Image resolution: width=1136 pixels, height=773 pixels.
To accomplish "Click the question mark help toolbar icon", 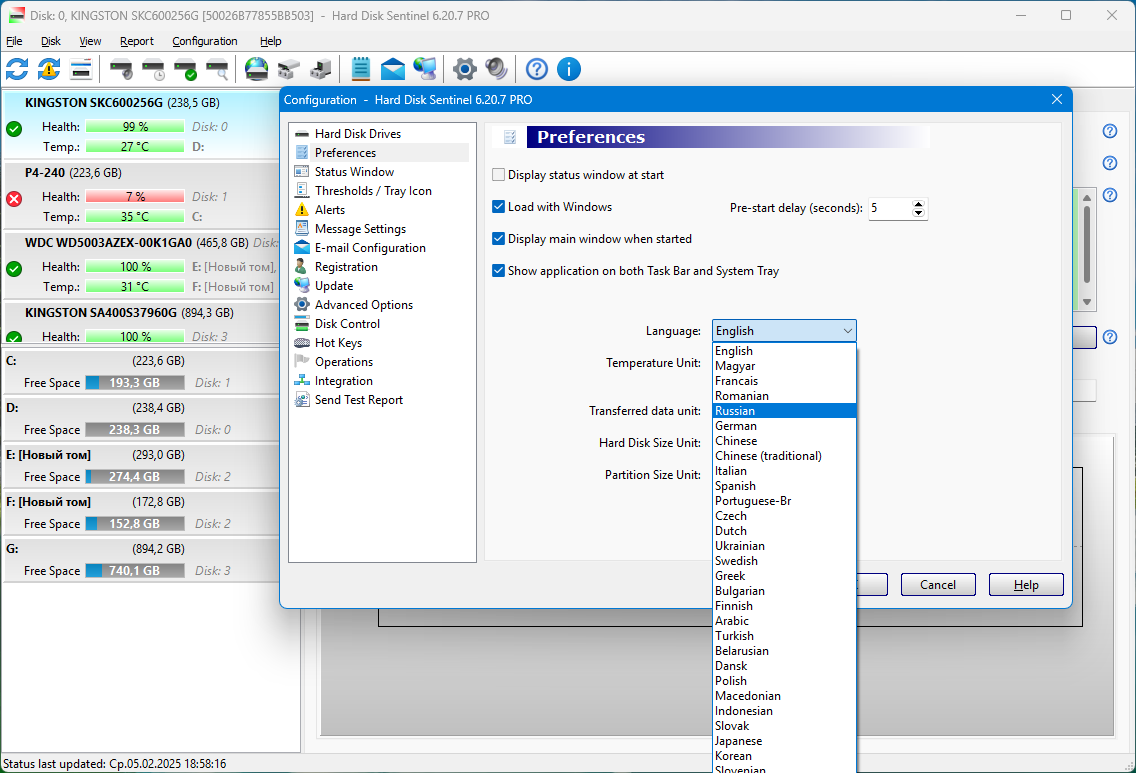I will click(537, 69).
